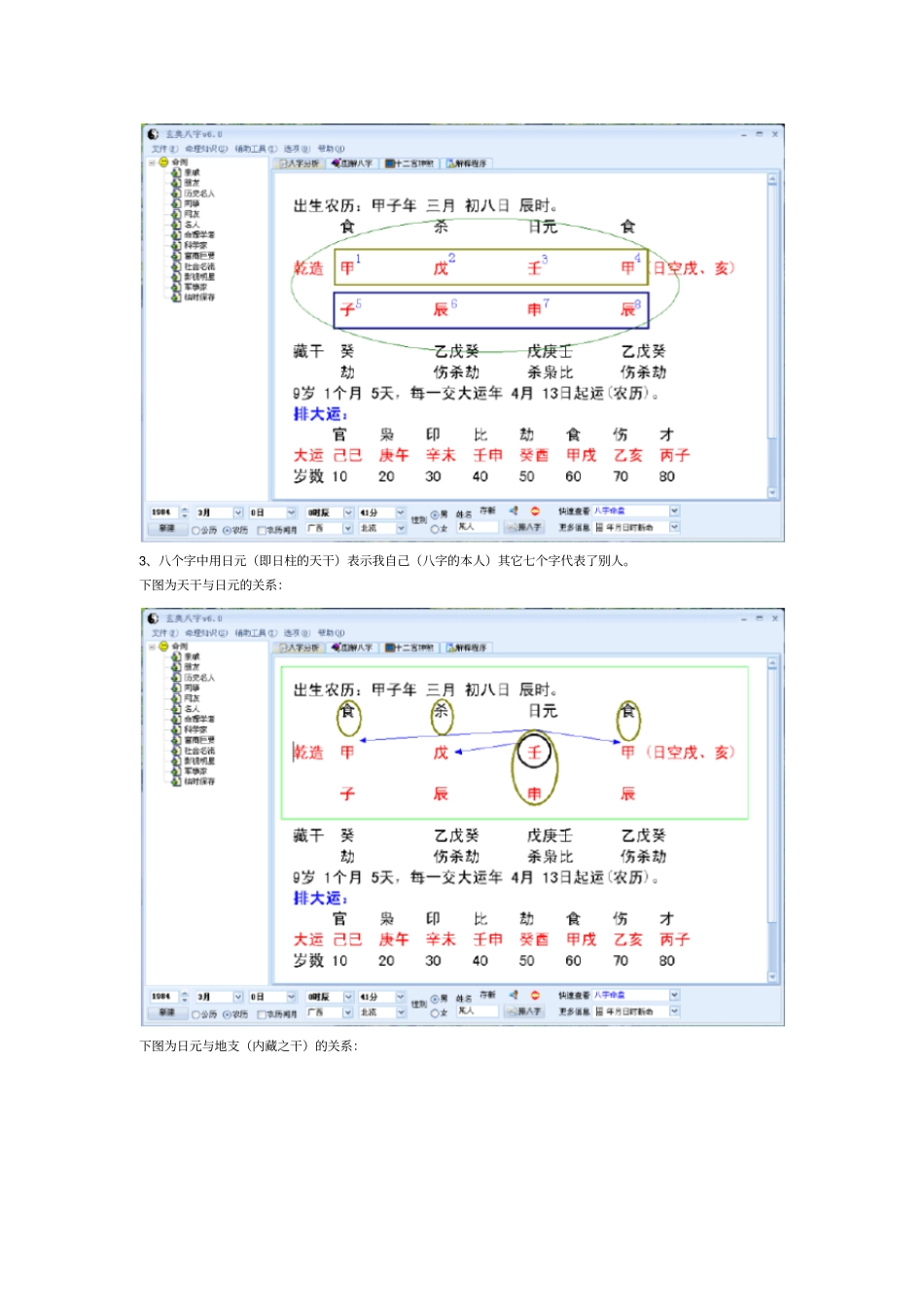
Task: Open 命理知识 menu in upper window
Action: tap(206, 149)
